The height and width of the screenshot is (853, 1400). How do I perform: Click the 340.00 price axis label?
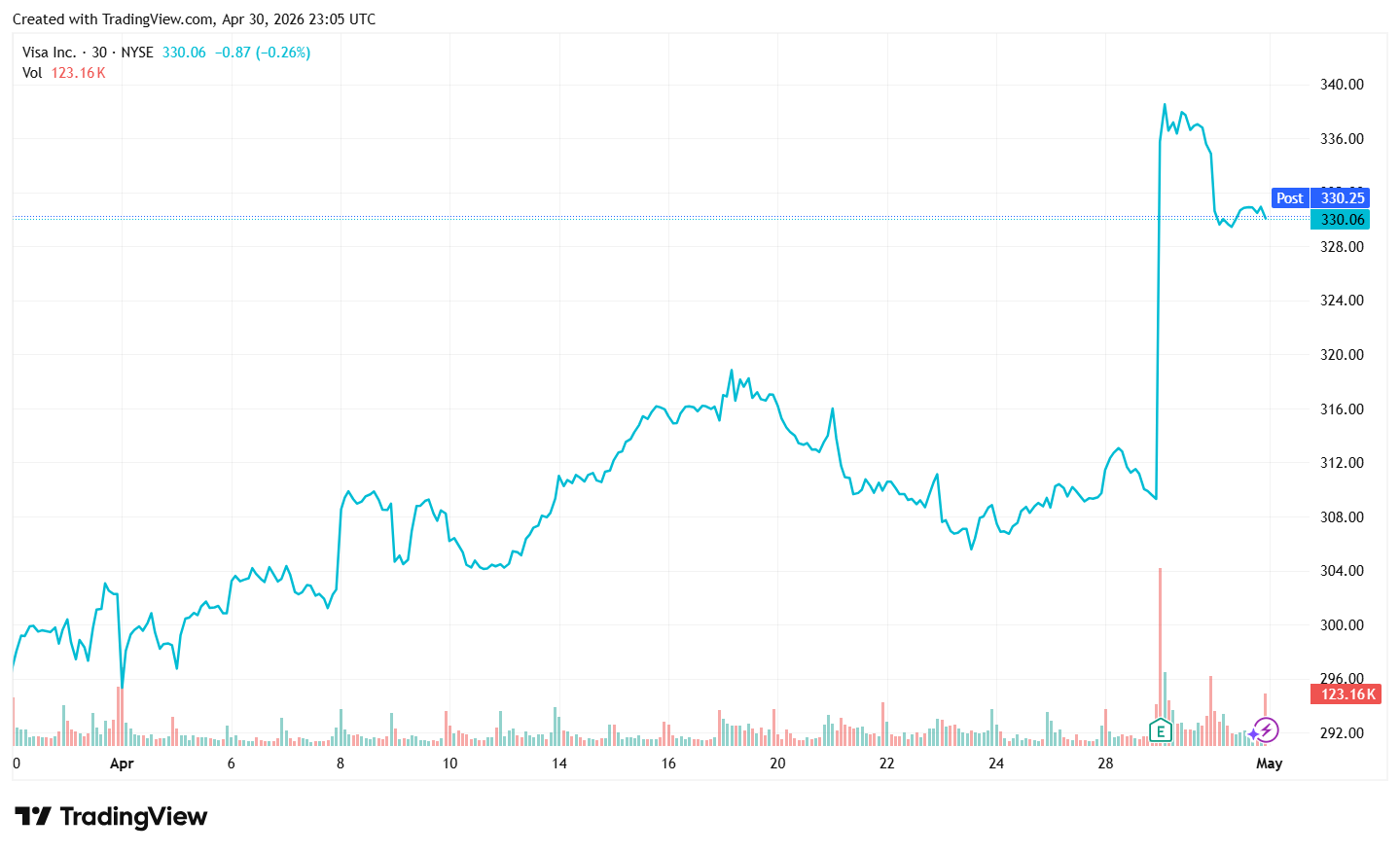[1342, 85]
